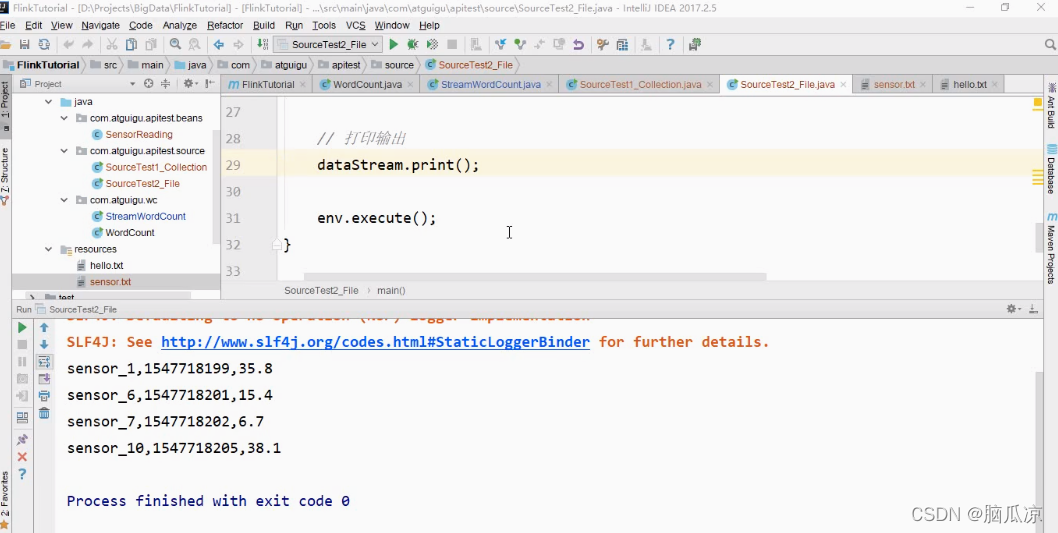Viewport: 1058px width, 533px height.
Task: Click the Build project icon
Action: [262, 45]
